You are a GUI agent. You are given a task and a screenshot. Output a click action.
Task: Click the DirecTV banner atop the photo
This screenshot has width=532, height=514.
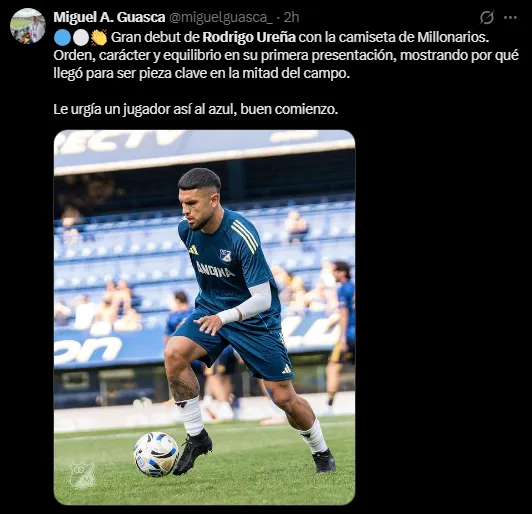click(x=205, y=149)
